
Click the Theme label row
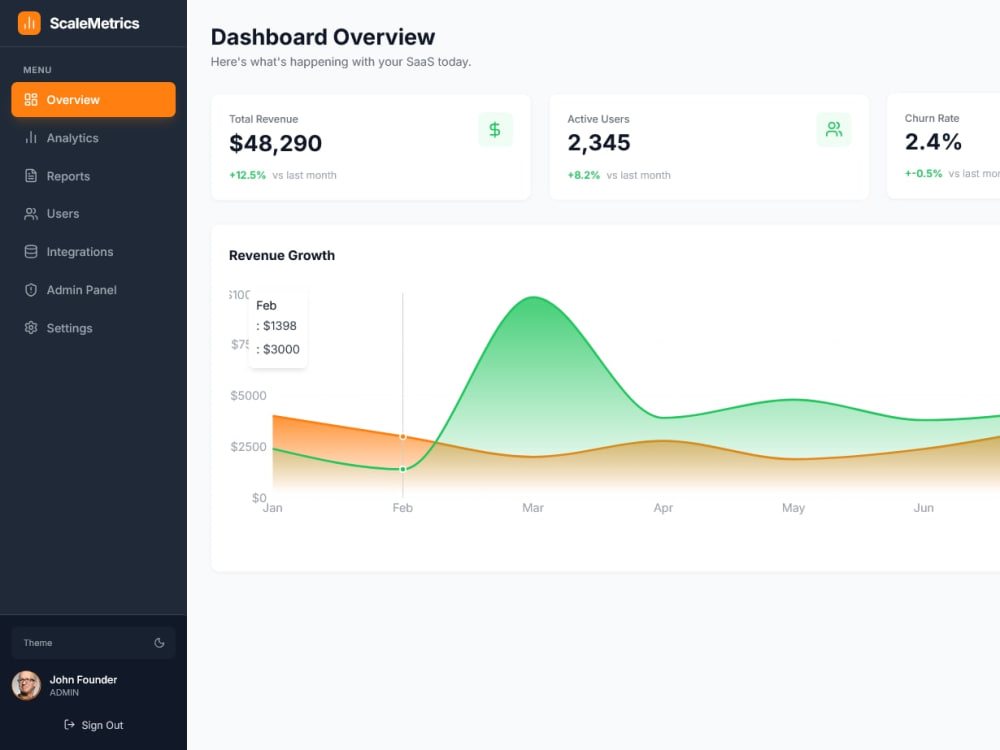coord(93,643)
